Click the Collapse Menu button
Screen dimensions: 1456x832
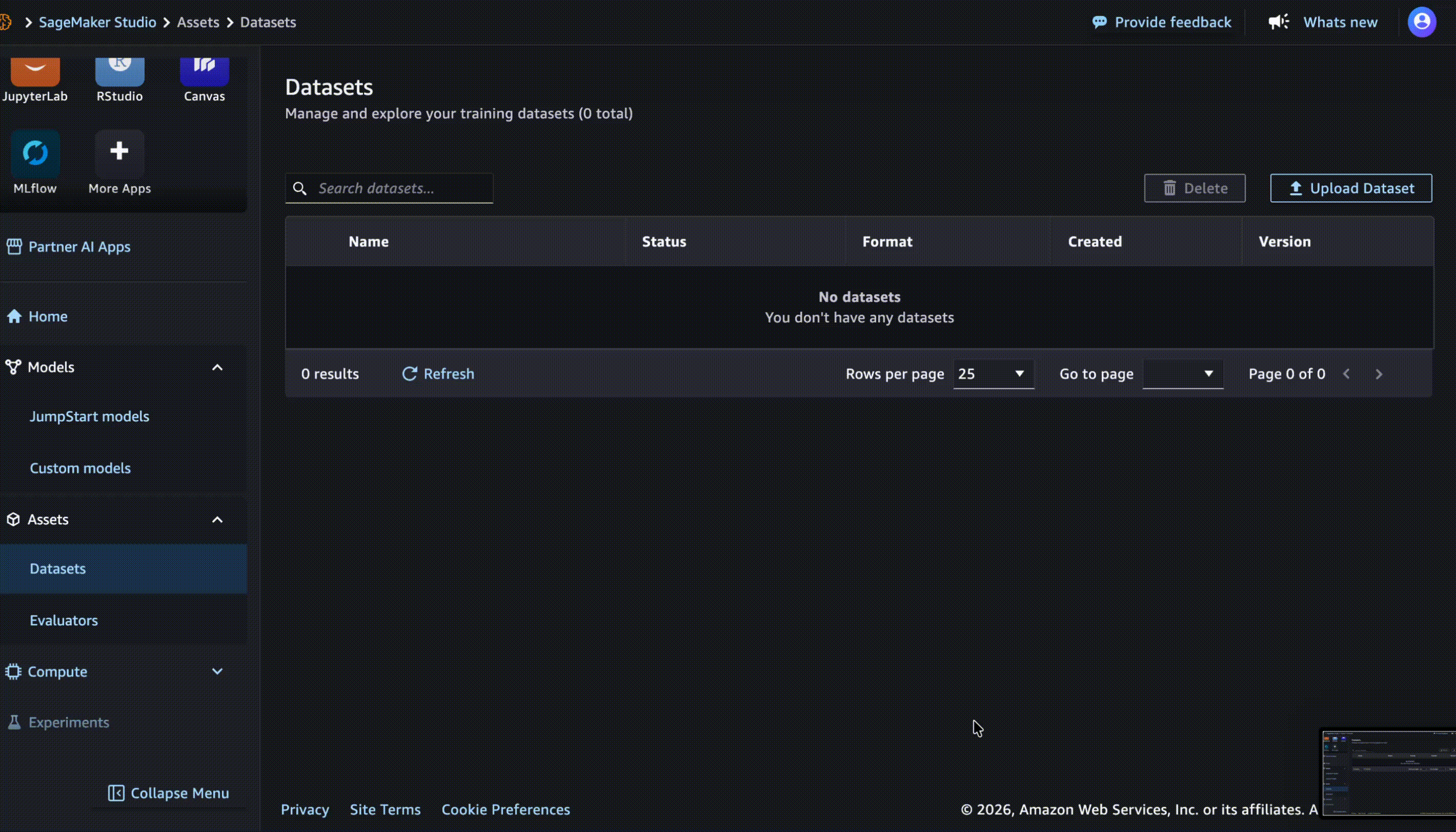pyautogui.click(x=169, y=793)
